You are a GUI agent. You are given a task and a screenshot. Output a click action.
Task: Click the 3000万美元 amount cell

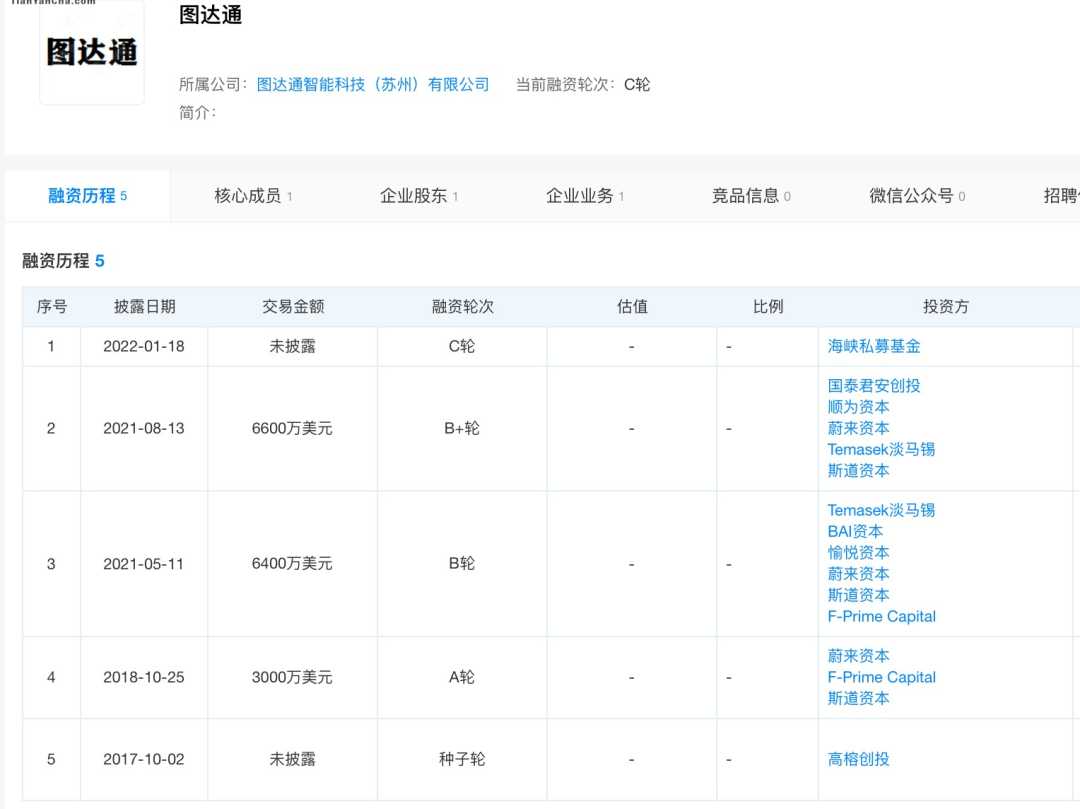click(292, 677)
